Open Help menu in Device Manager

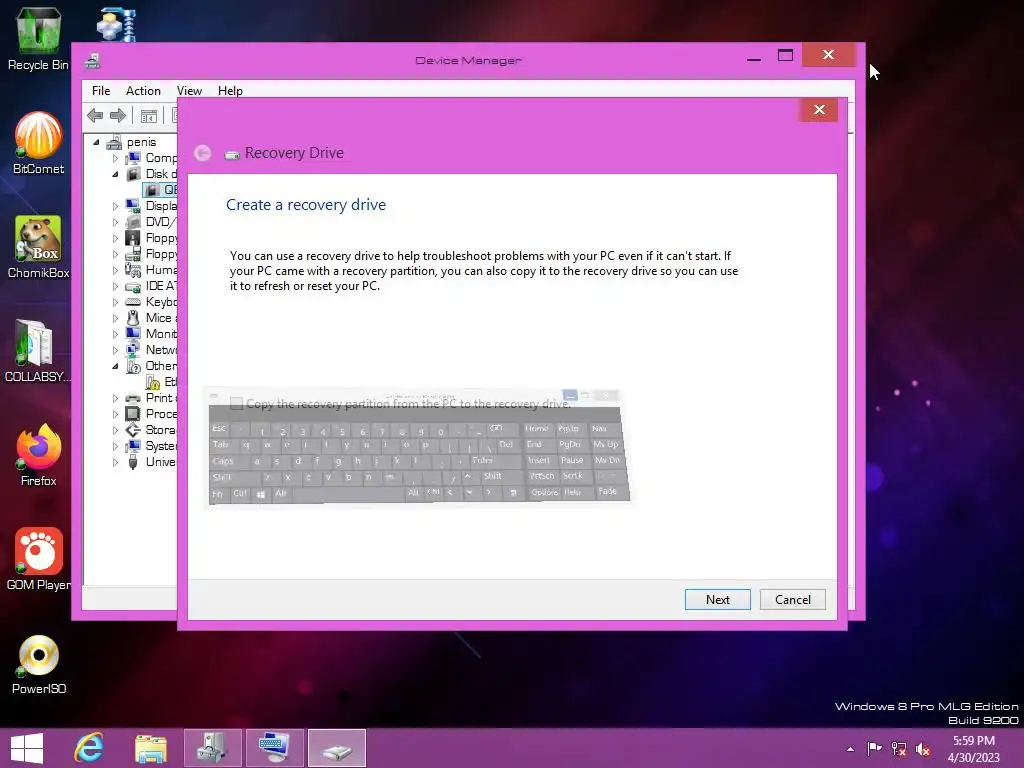tap(230, 91)
